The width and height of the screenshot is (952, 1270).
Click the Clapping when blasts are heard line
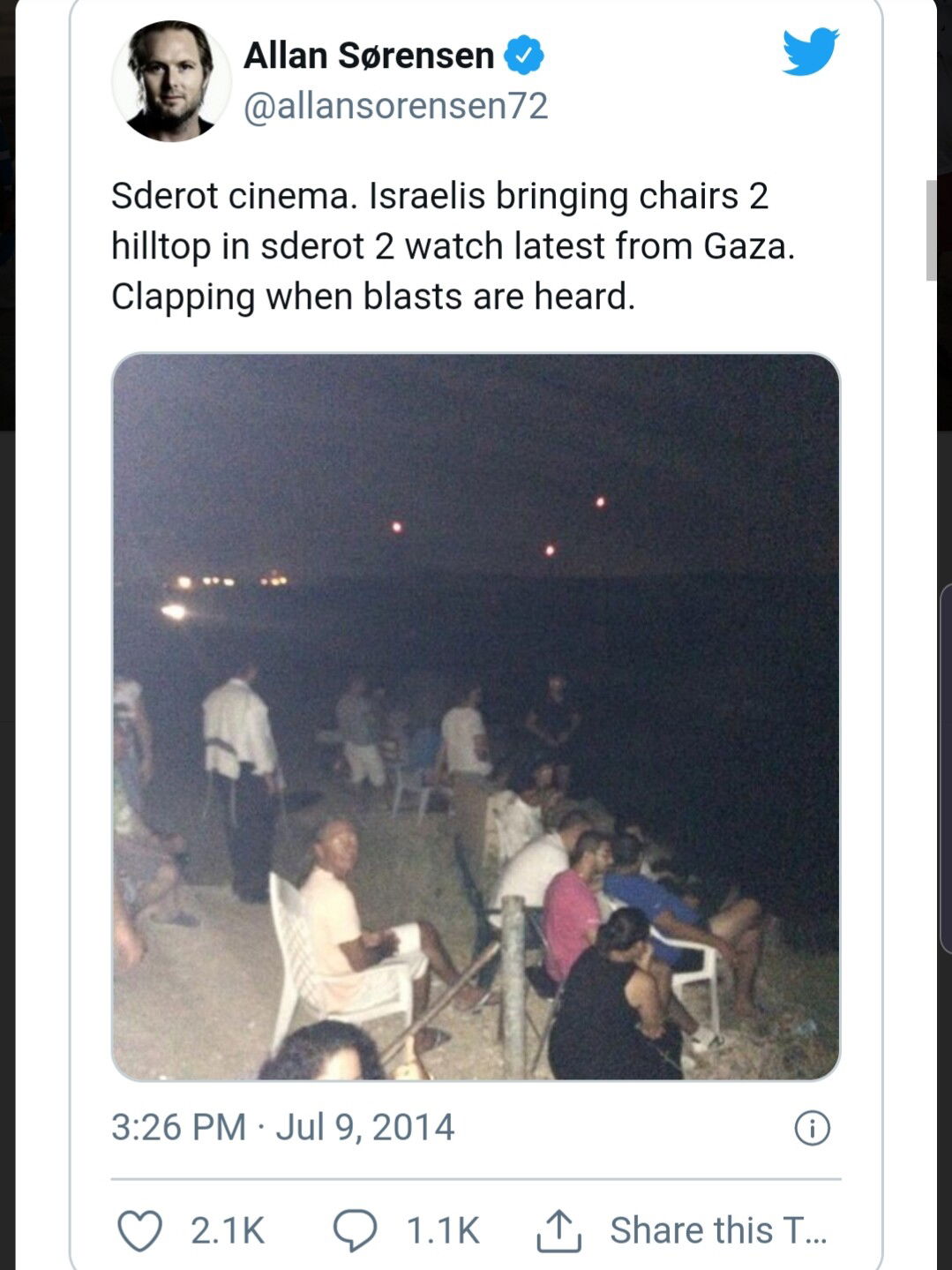[x=372, y=297]
